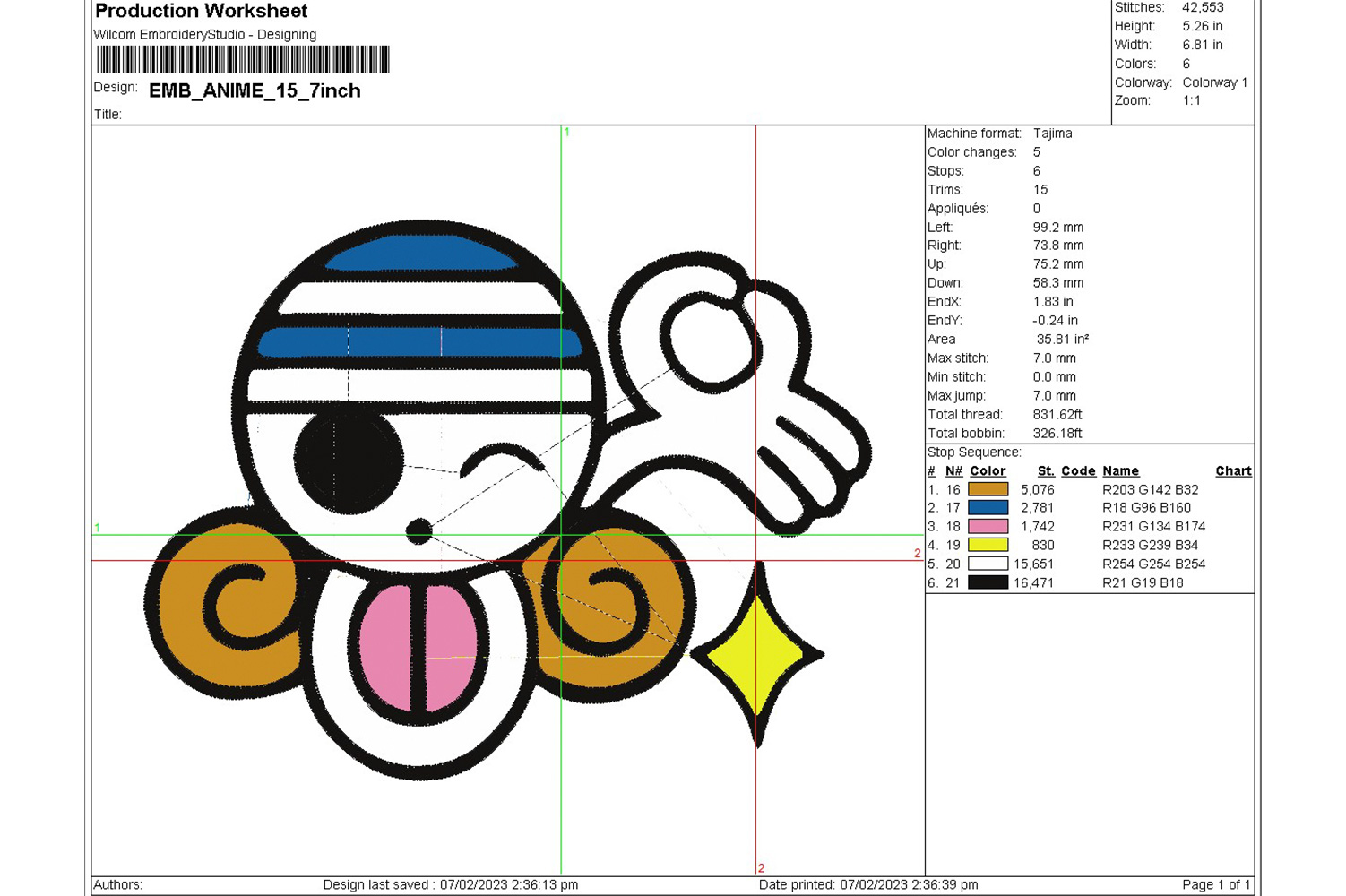The width and height of the screenshot is (1346, 896).
Task: Pick the pink swatch in stop sequence
Action: pyautogui.click(x=988, y=527)
